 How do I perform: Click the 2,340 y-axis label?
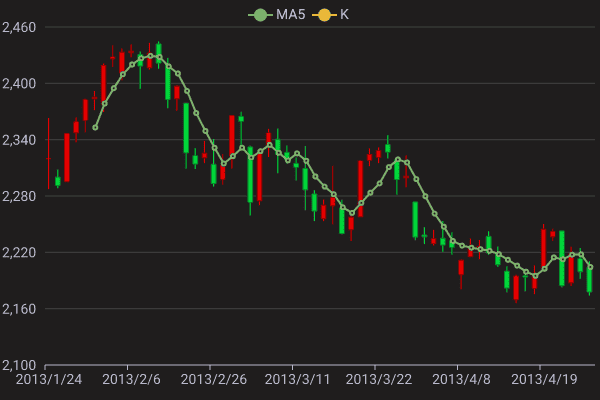point(19,140)
